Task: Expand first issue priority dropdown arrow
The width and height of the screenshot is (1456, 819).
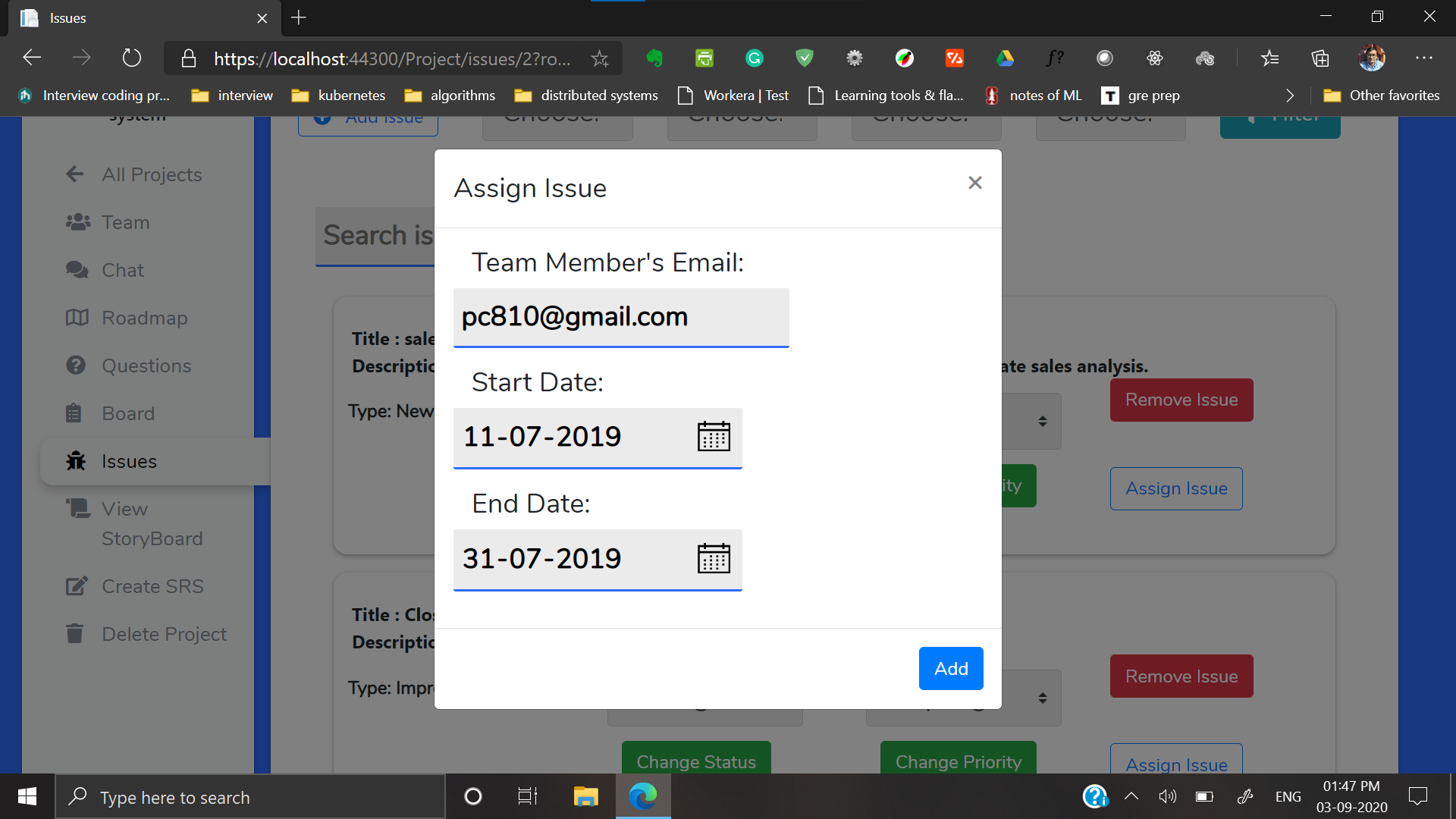Action: pyautogui.click(x=1043, y=421)
